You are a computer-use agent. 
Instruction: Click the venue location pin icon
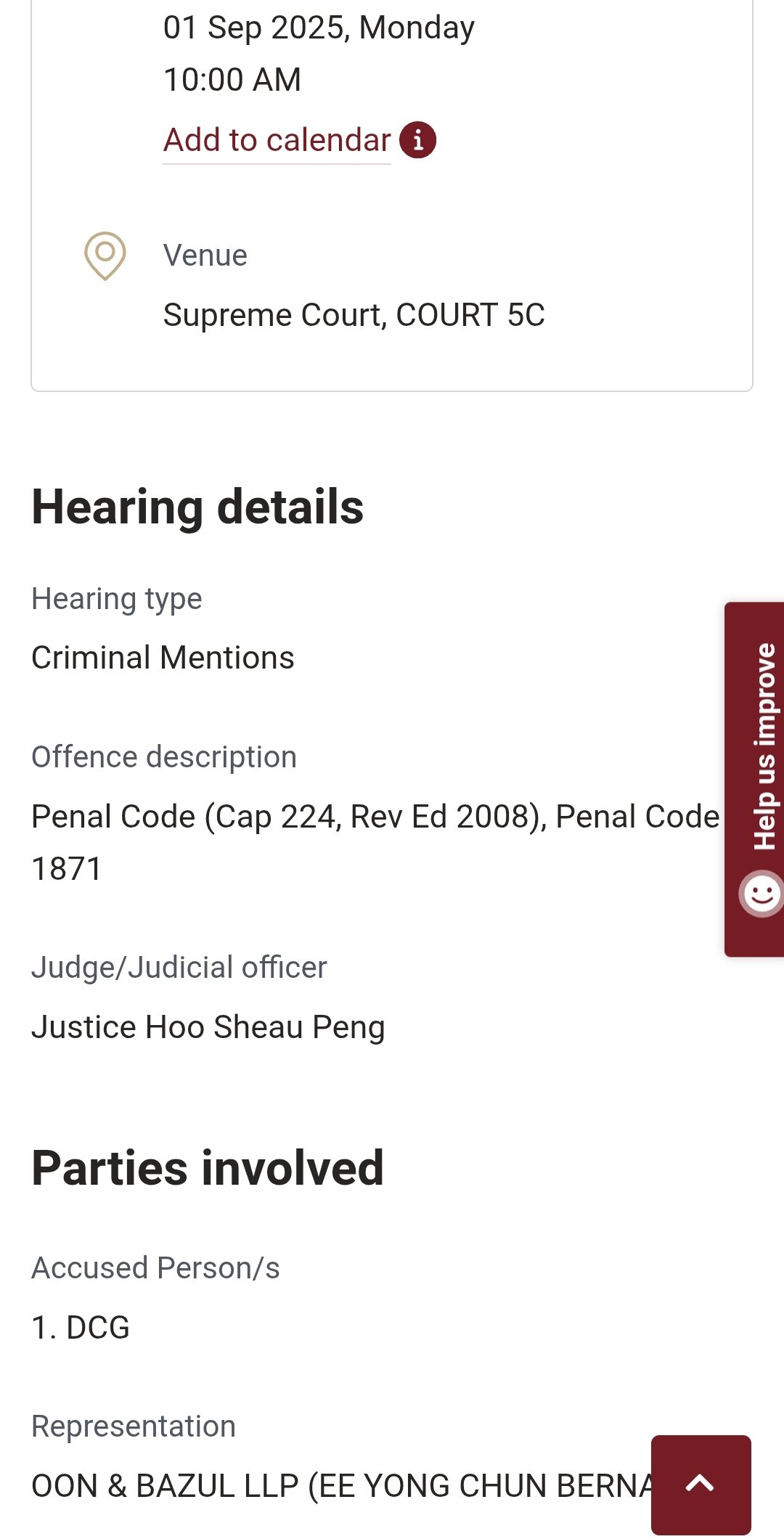(x=105, y=255)
